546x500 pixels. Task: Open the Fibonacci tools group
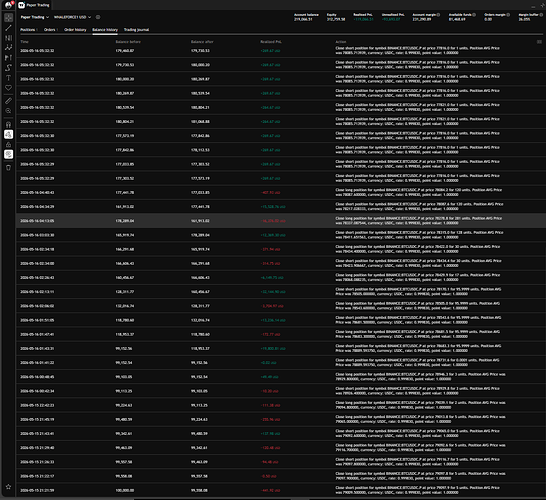click(x=8, y=38)
